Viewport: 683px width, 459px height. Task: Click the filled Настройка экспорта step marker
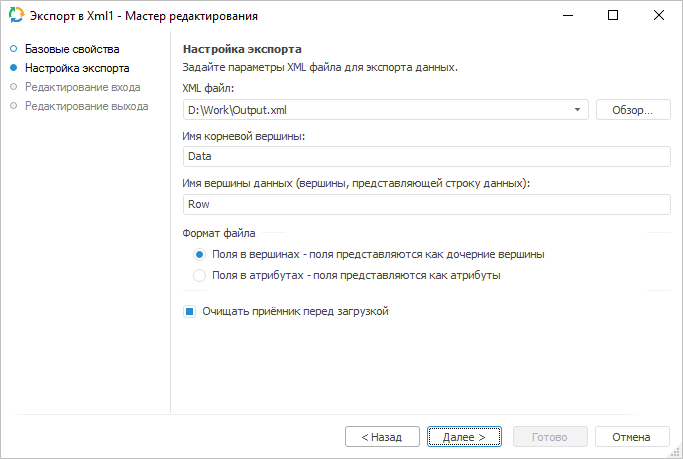click(14, 69)
